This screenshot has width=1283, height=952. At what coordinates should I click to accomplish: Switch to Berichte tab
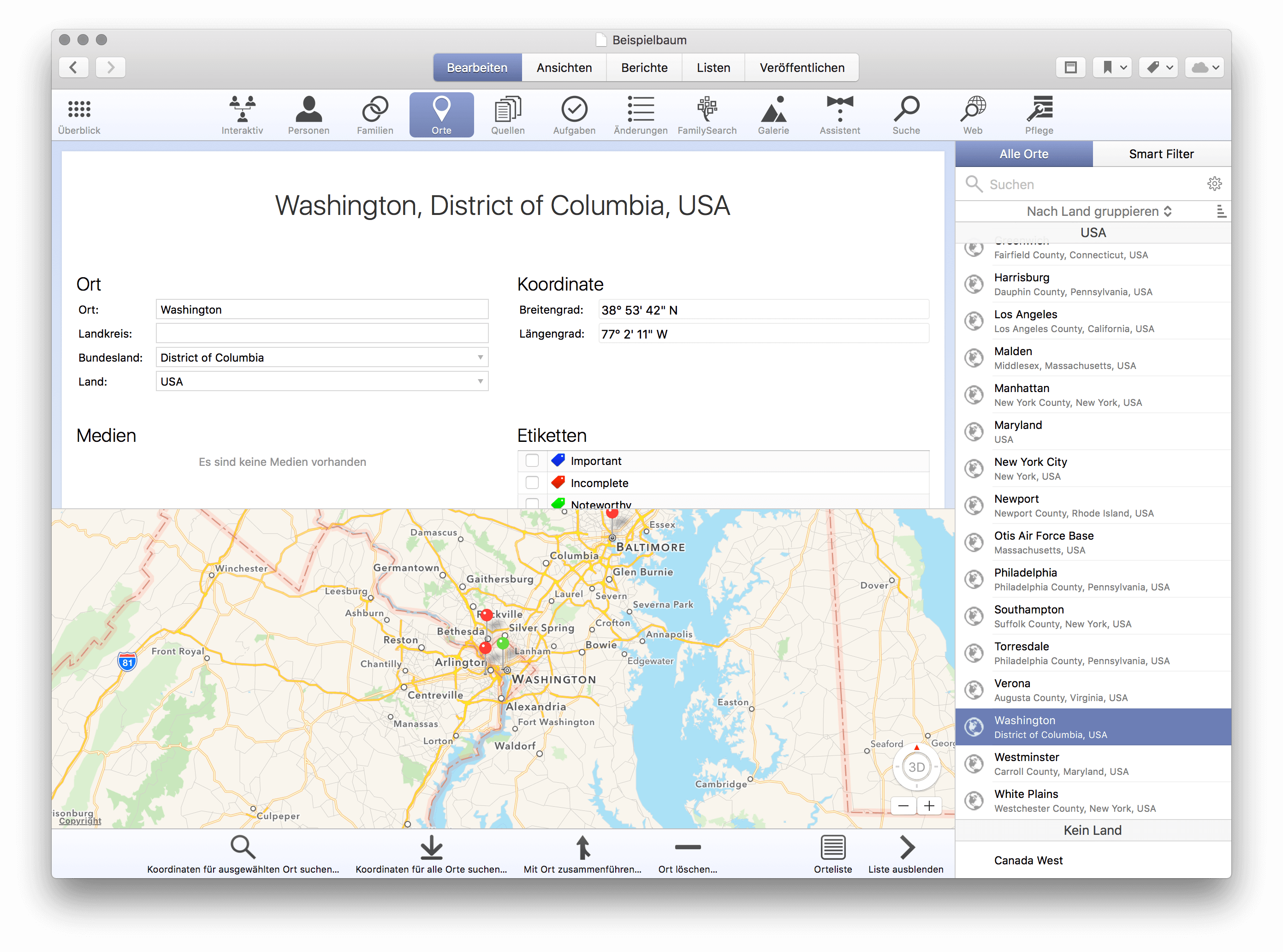644,67
